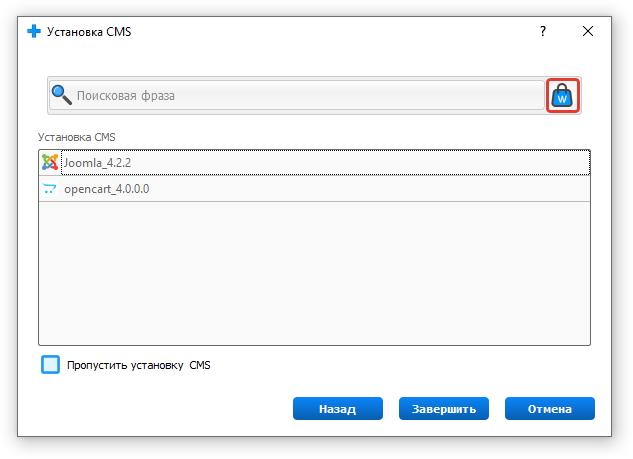The height and width of the screenshot is (459, 633).
Task: Open the CMS marketplace shopping bag icon
Action: click(x=562, y=96)
